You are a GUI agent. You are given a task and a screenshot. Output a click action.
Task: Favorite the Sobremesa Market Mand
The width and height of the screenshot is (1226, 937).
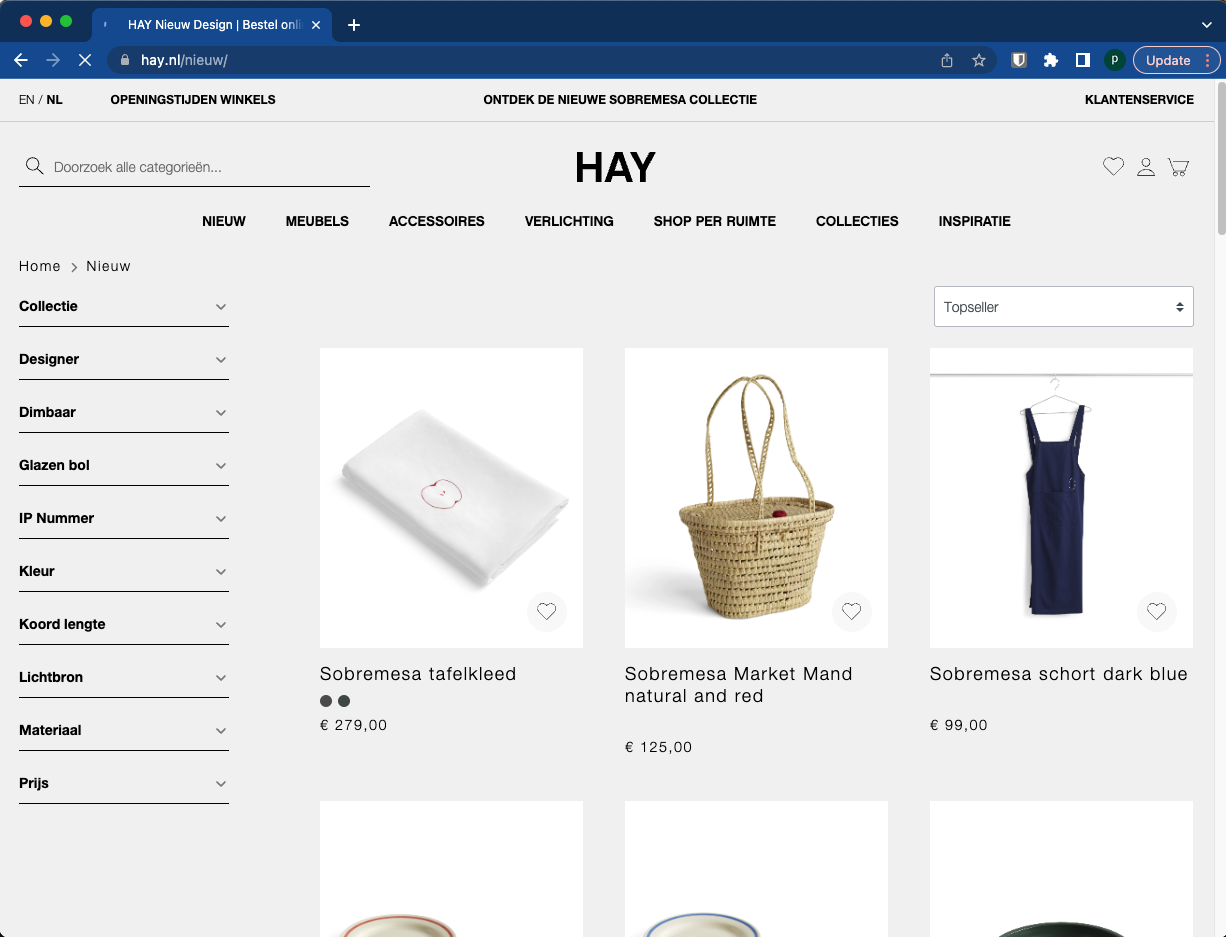(x=851, y=611)
